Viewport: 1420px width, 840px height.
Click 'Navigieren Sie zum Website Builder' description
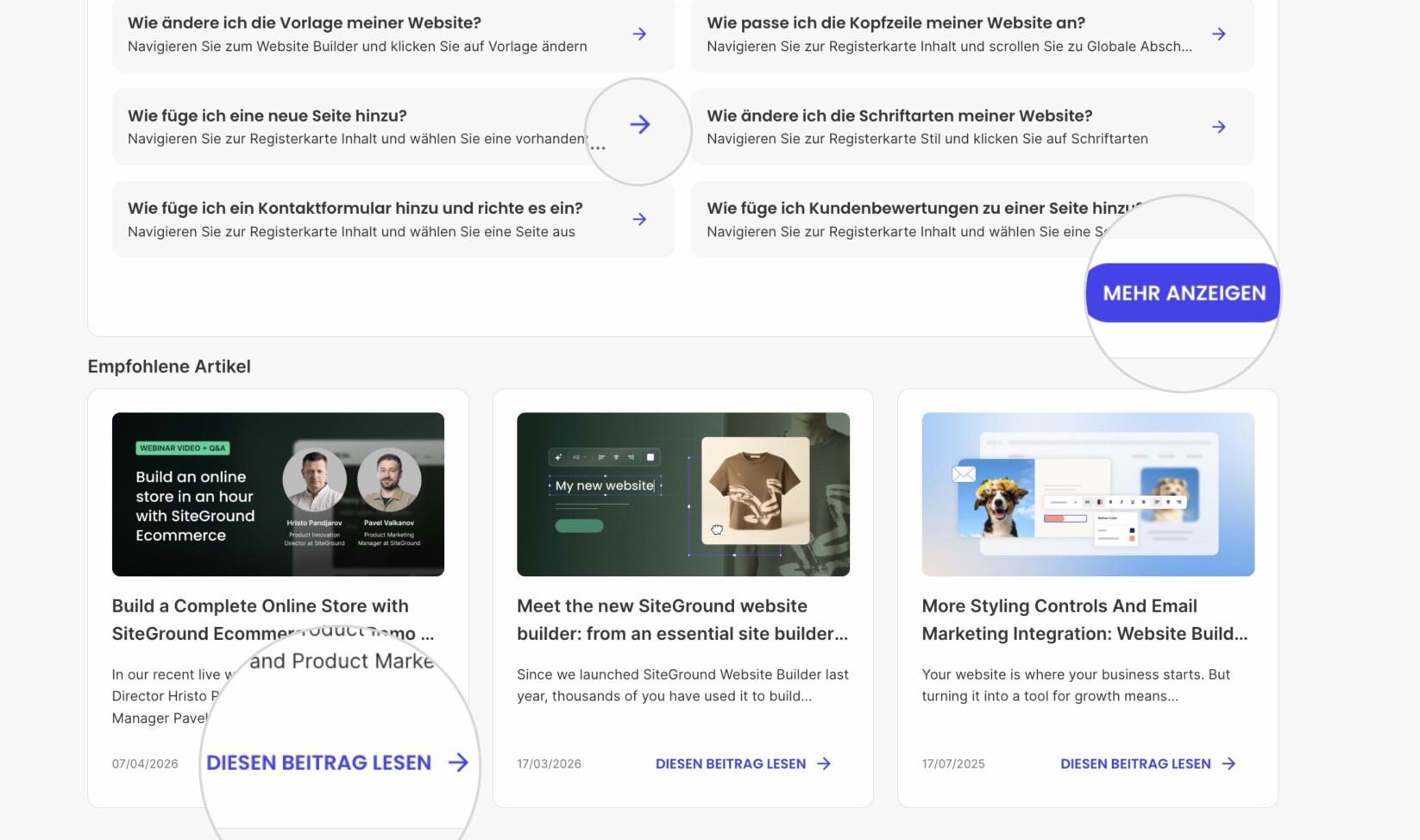pyautogui.click(x=357, y=46)
